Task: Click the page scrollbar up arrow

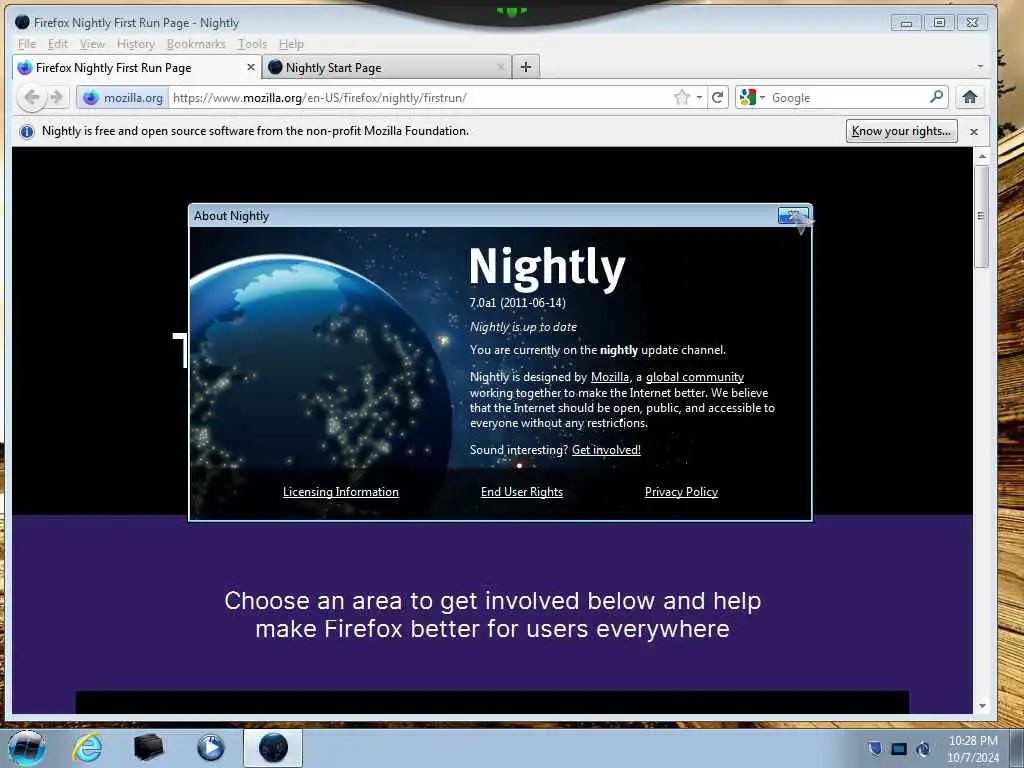Action: (981, 156)
